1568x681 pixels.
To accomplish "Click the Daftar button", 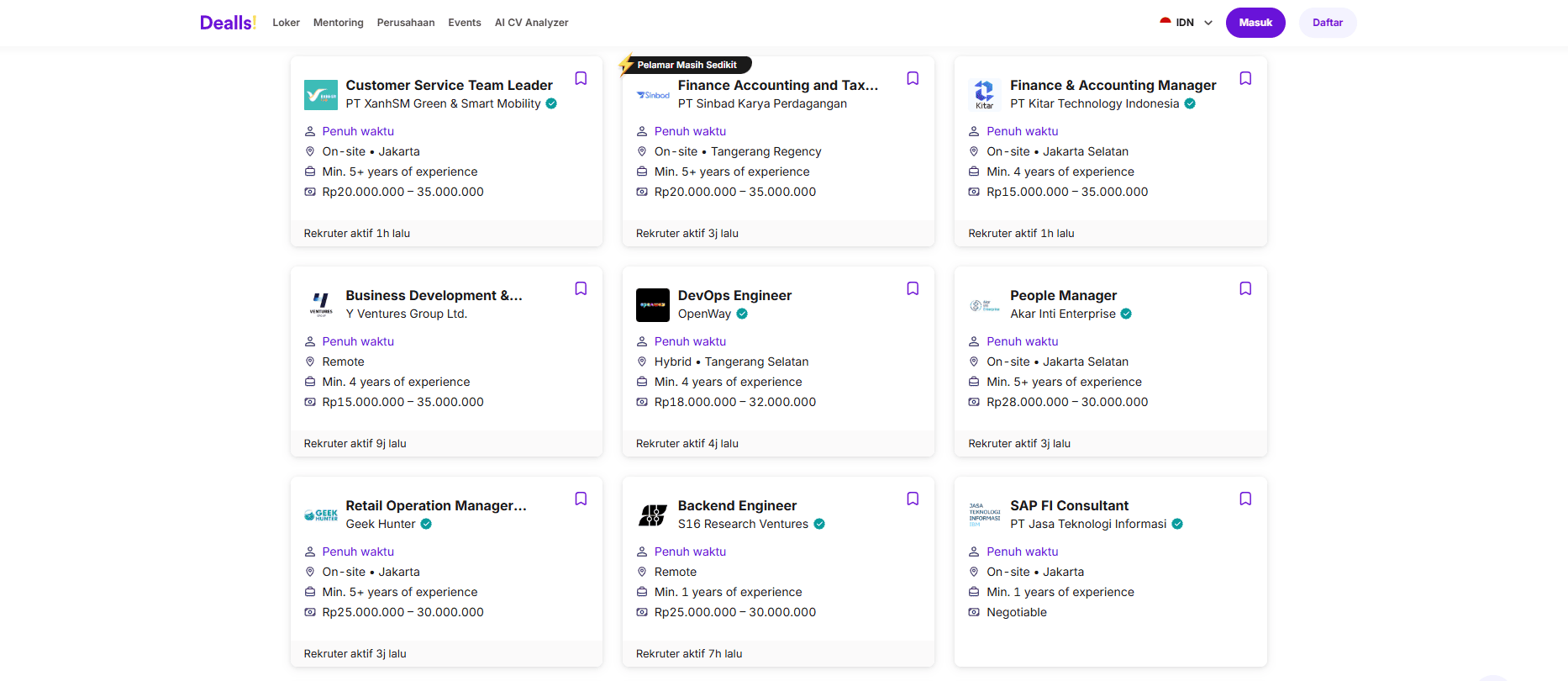I will (x=1328, y=23).
